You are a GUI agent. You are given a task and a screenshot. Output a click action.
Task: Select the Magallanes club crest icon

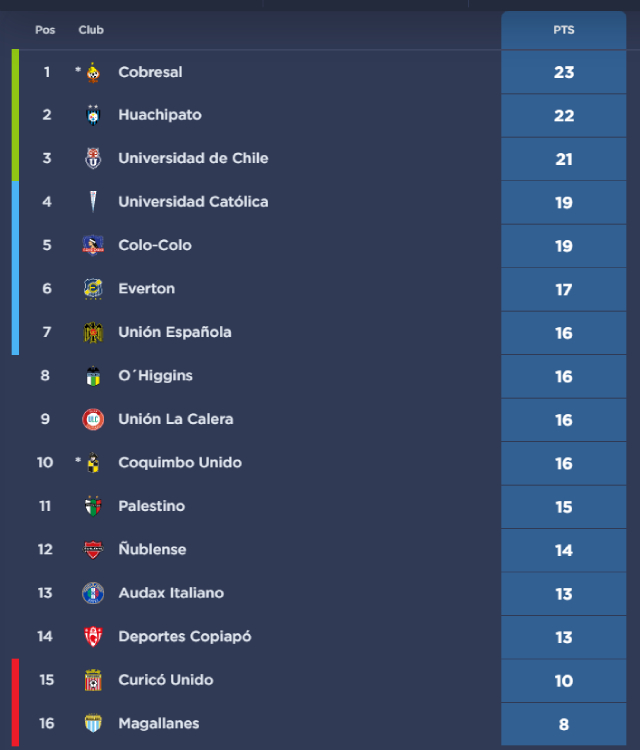point(93,723)
